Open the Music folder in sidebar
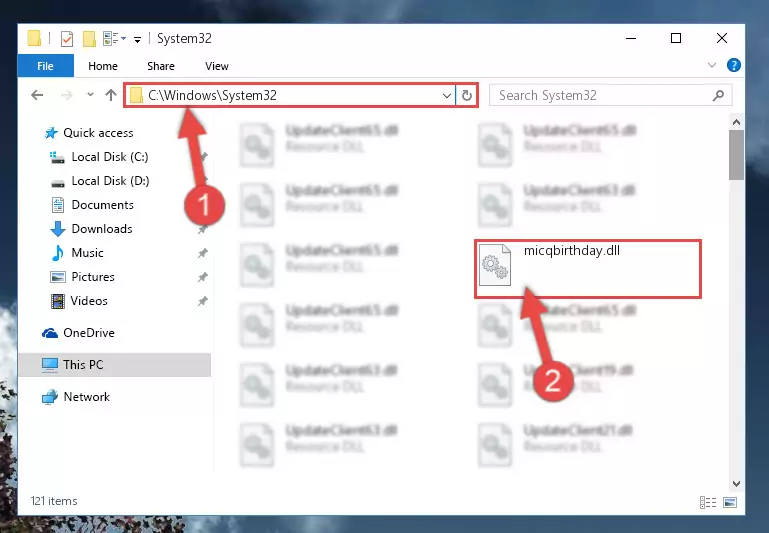769x533 pixels. (x=87, y=253)
